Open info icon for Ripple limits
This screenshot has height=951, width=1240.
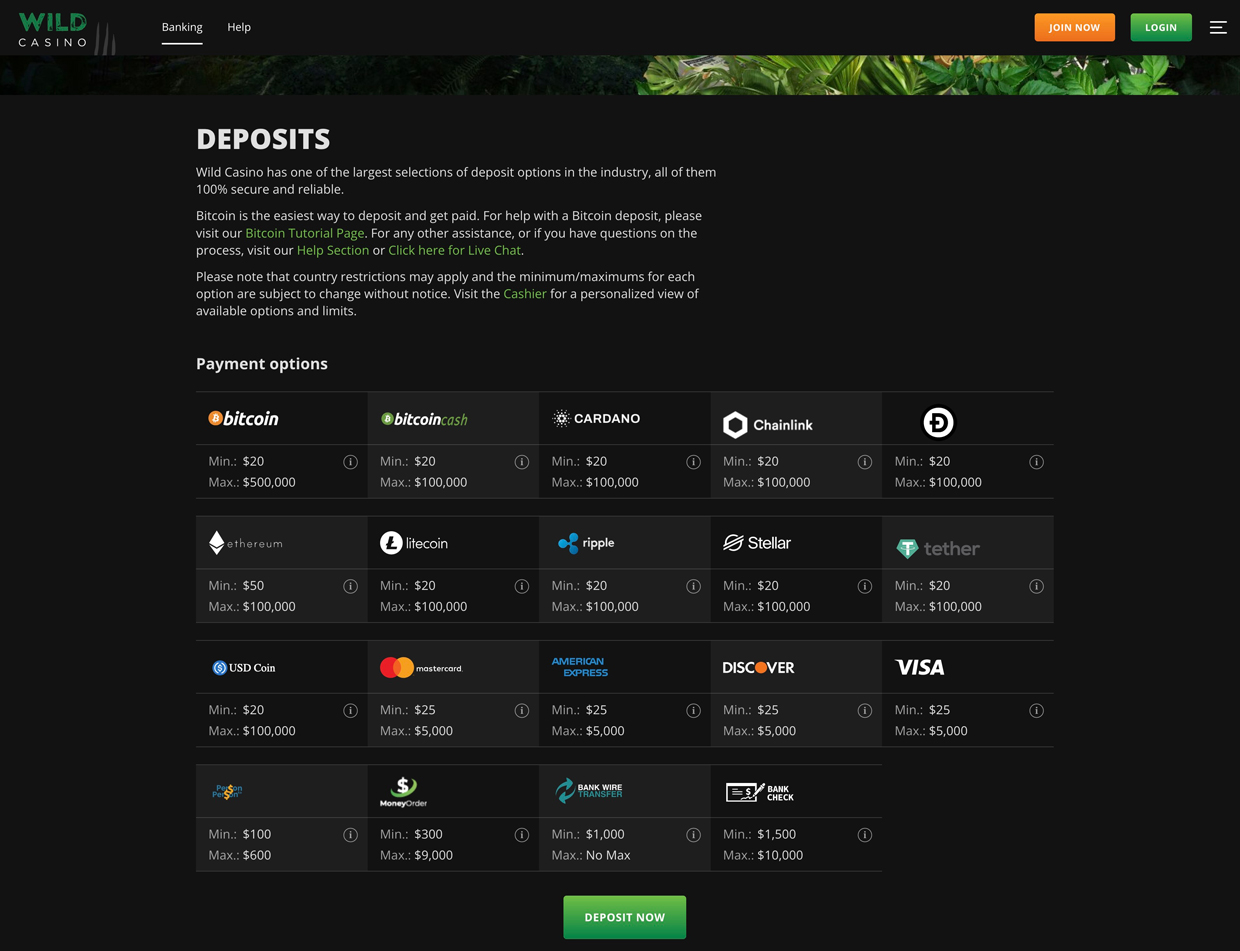pos(693,586)
